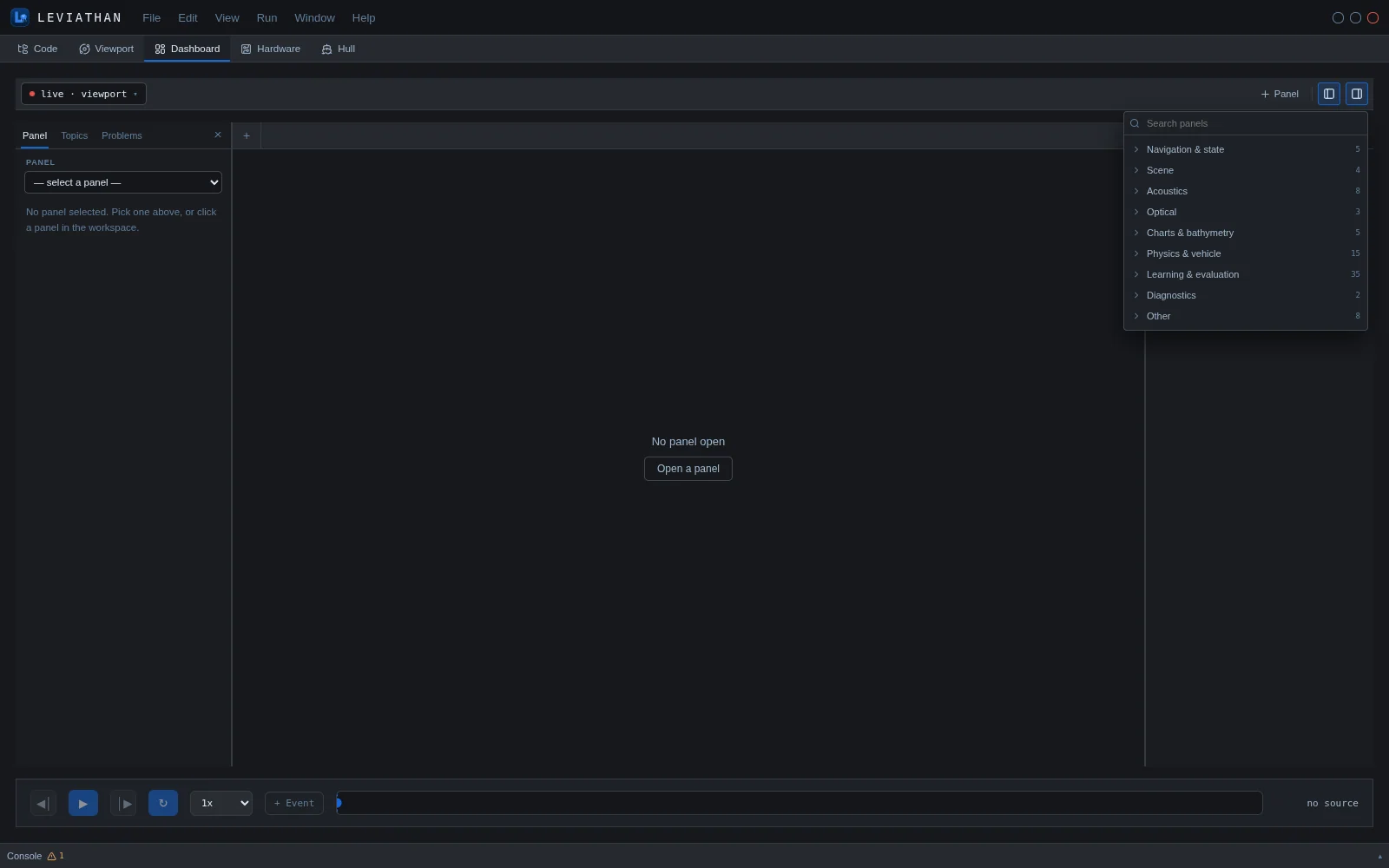Expand Charts & bathymetry category

(x=1246, y=233)
